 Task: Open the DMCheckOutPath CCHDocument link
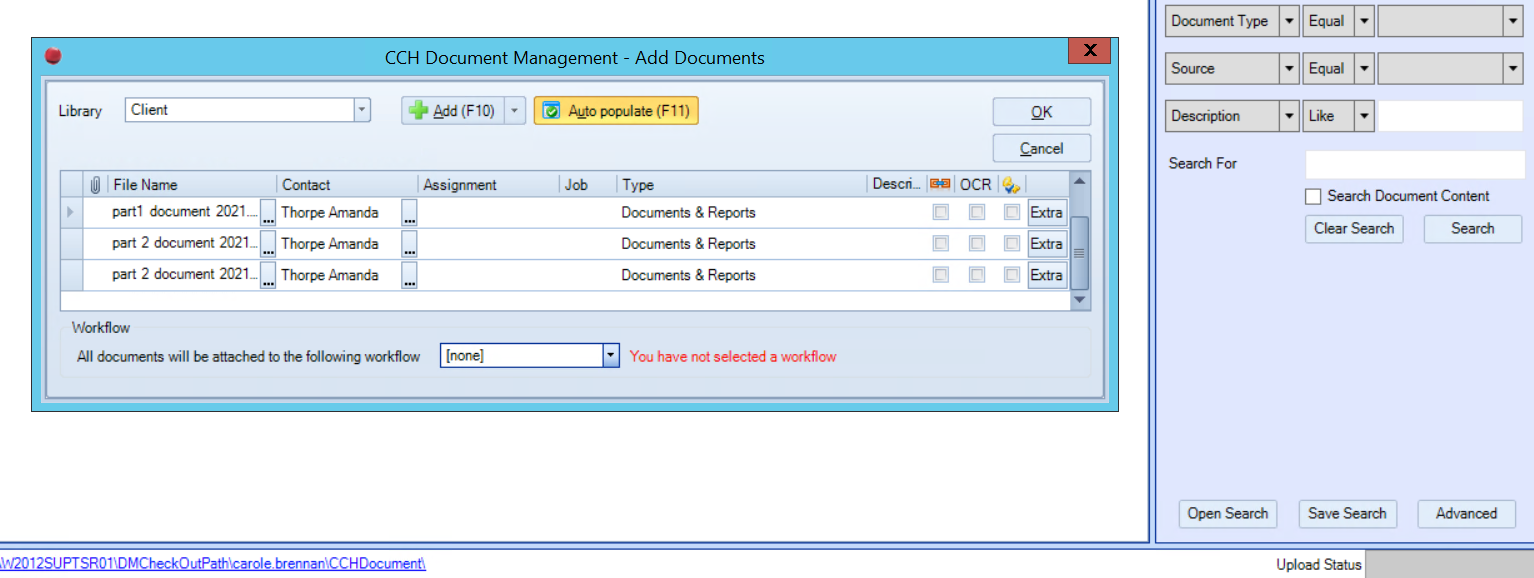tap(213, 564)
